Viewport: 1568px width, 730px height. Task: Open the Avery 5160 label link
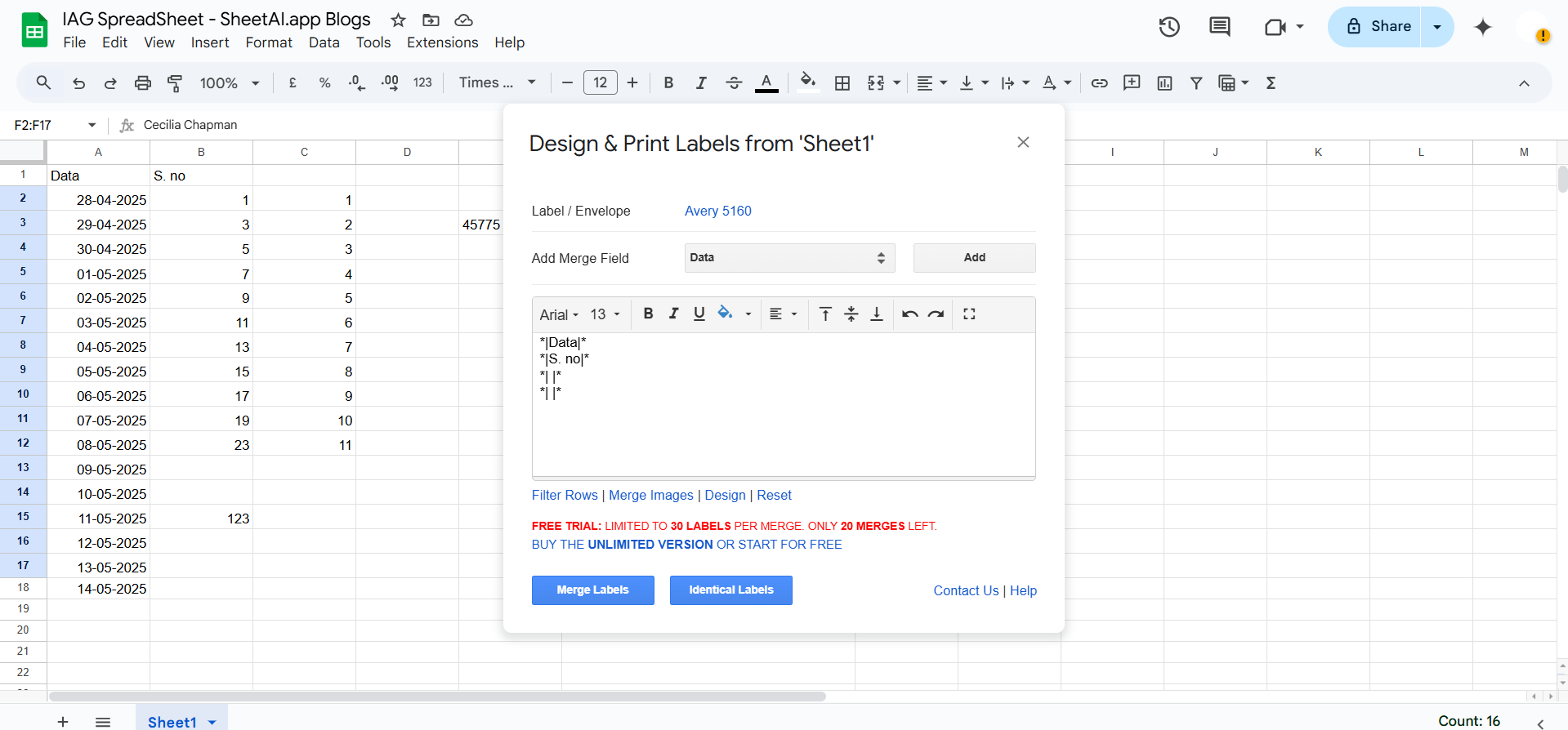(718, 211)
